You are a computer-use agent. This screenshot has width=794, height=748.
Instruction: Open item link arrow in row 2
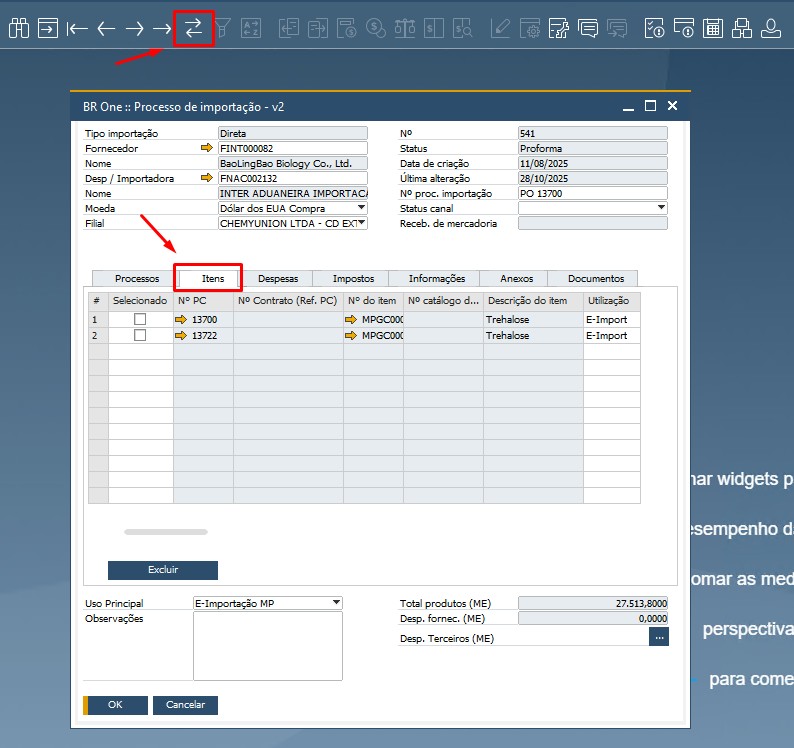click(x=351, y=336)
